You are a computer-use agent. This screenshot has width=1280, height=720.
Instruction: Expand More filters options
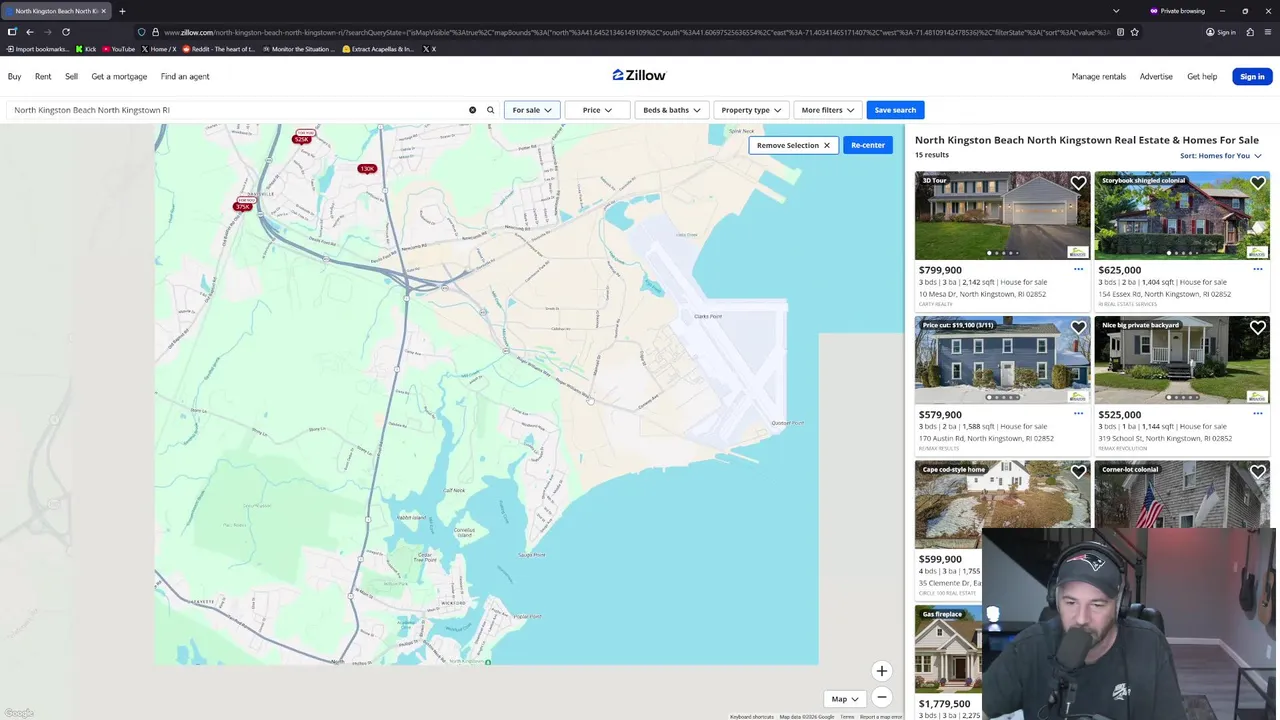827,110
